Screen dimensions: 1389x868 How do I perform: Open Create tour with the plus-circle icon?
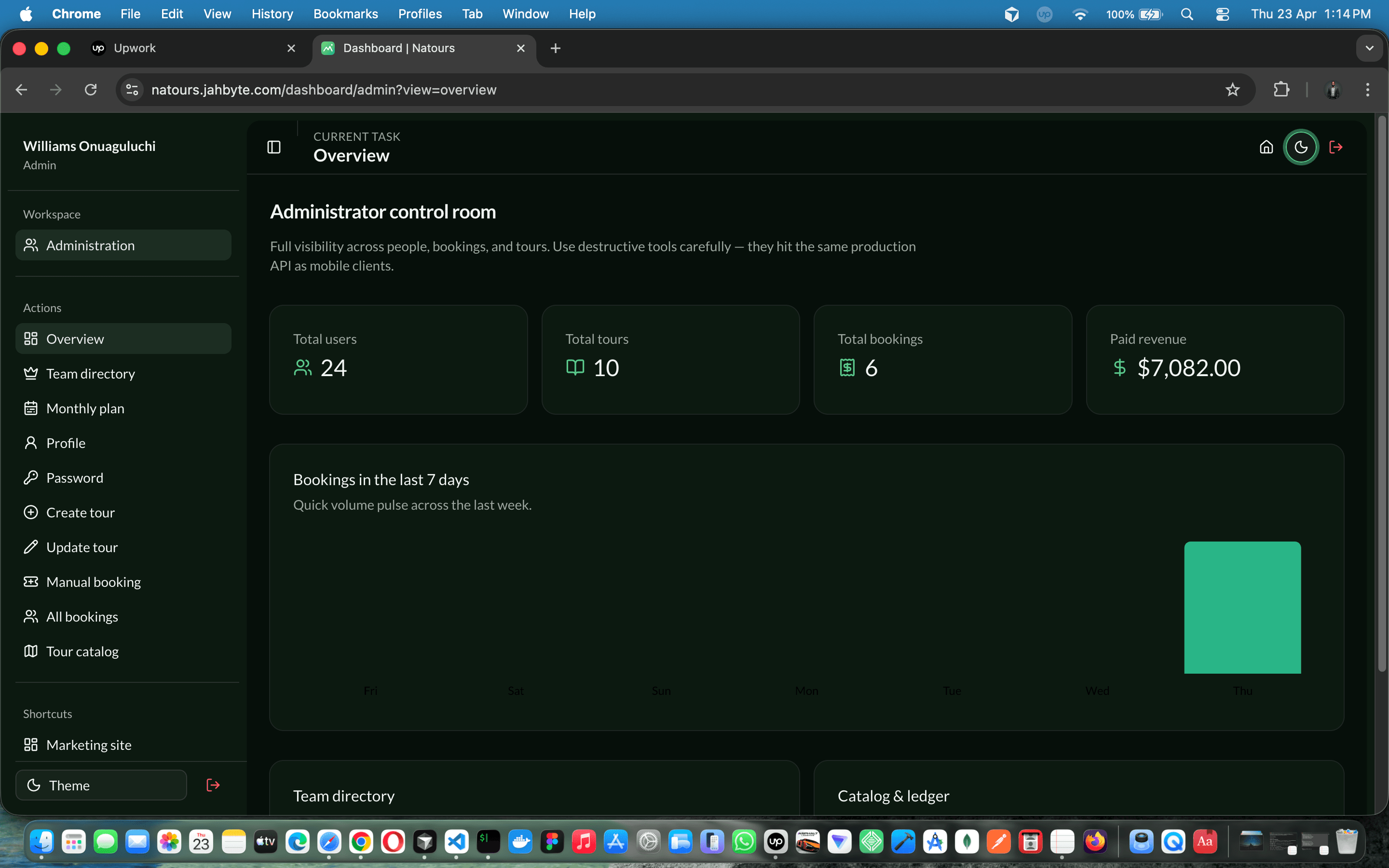(x=31, y=512)
